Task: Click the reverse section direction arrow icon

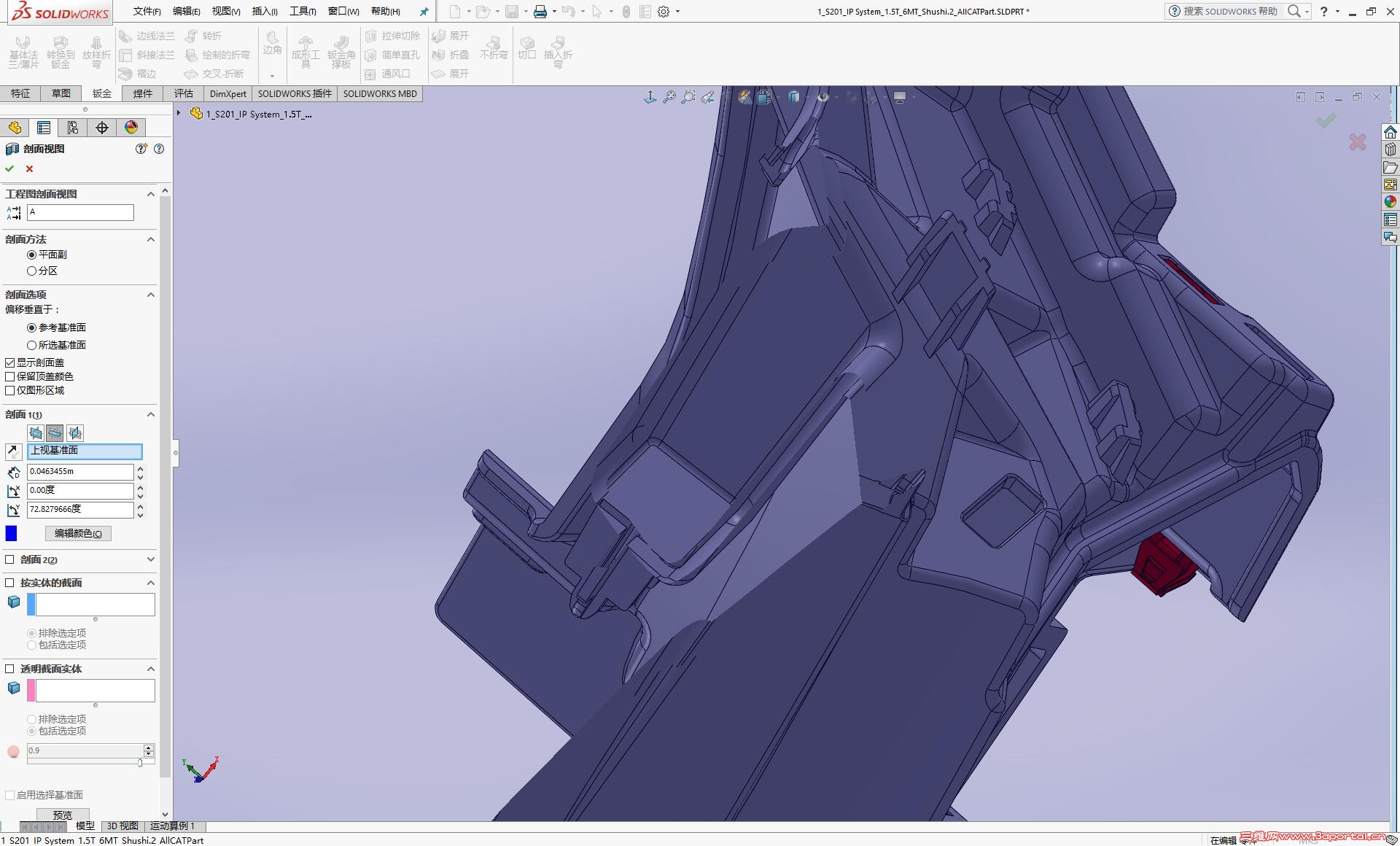Action: (x=13, y=451)
